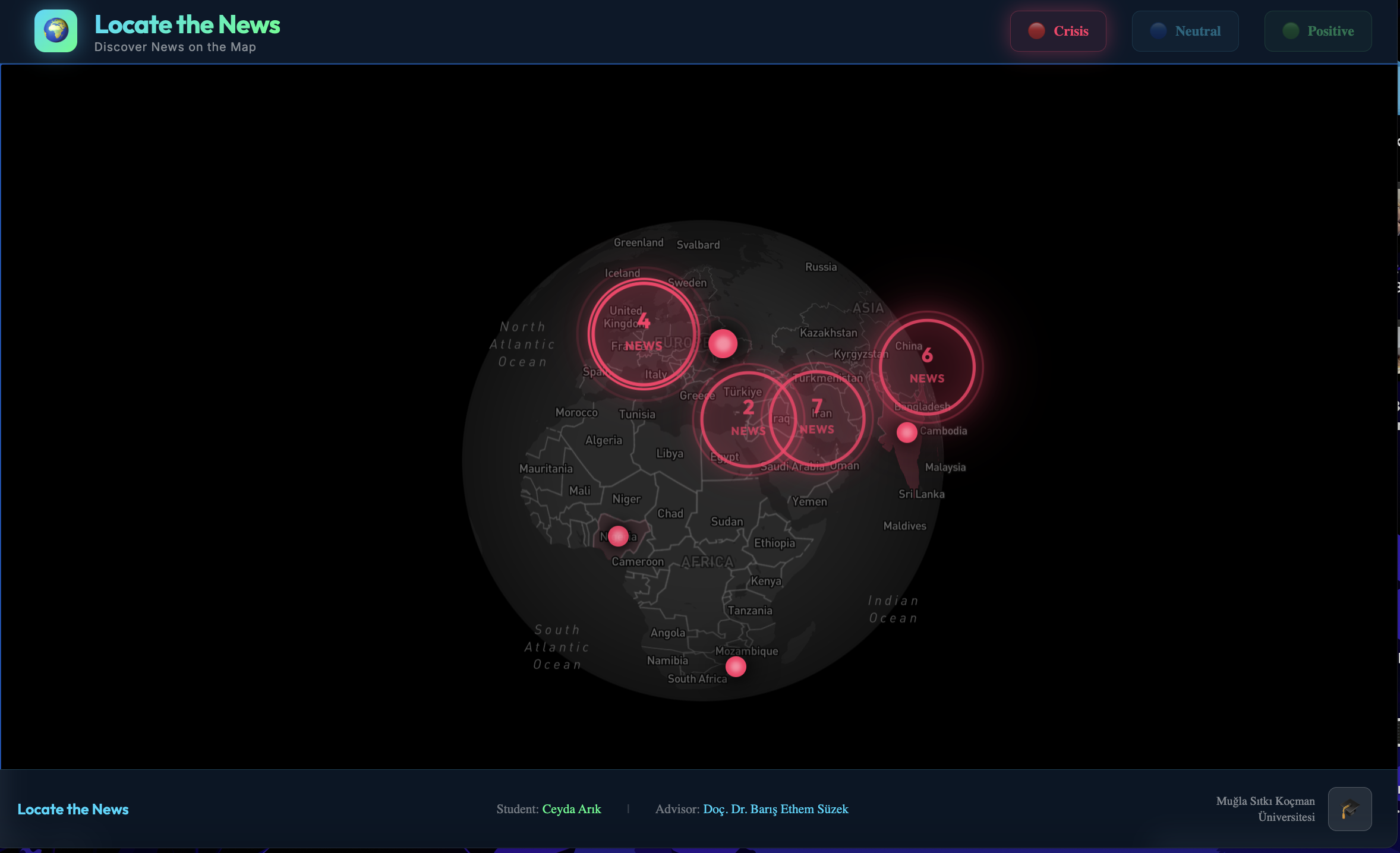
Task: Select the single news marker in Eastern Europe
Action: (x=723, y=343)
